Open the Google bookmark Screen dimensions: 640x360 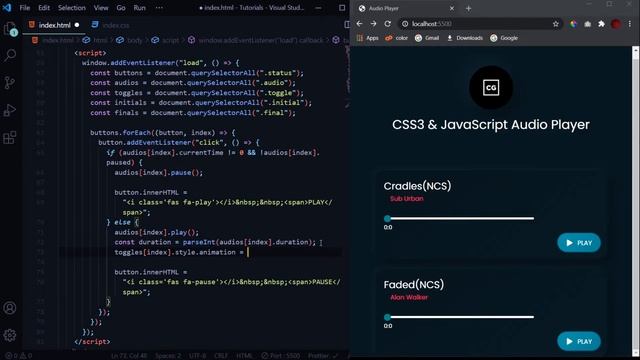504,38
